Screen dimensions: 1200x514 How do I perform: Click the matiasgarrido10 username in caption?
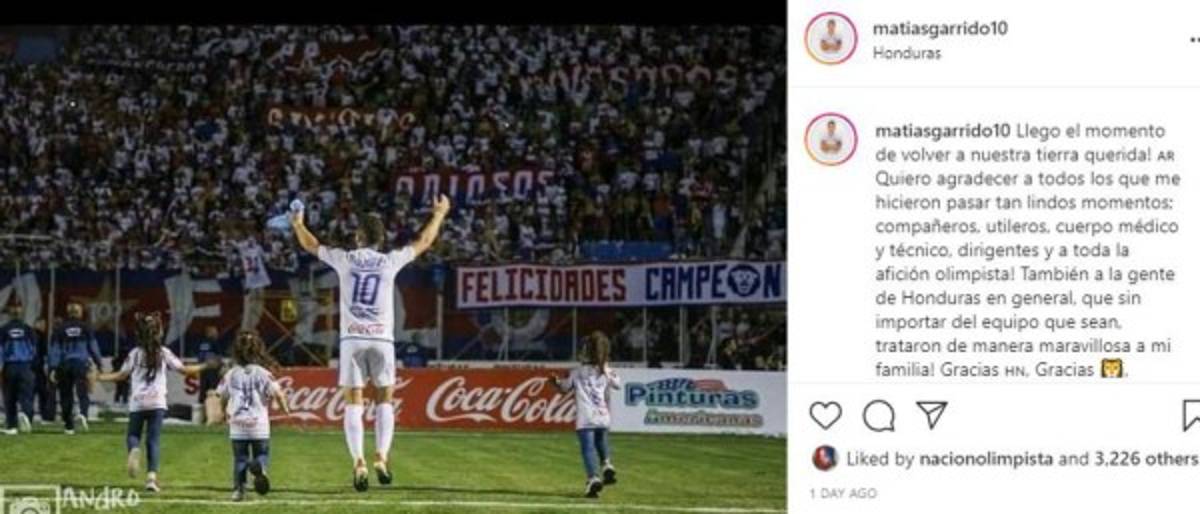click(942, 131)
